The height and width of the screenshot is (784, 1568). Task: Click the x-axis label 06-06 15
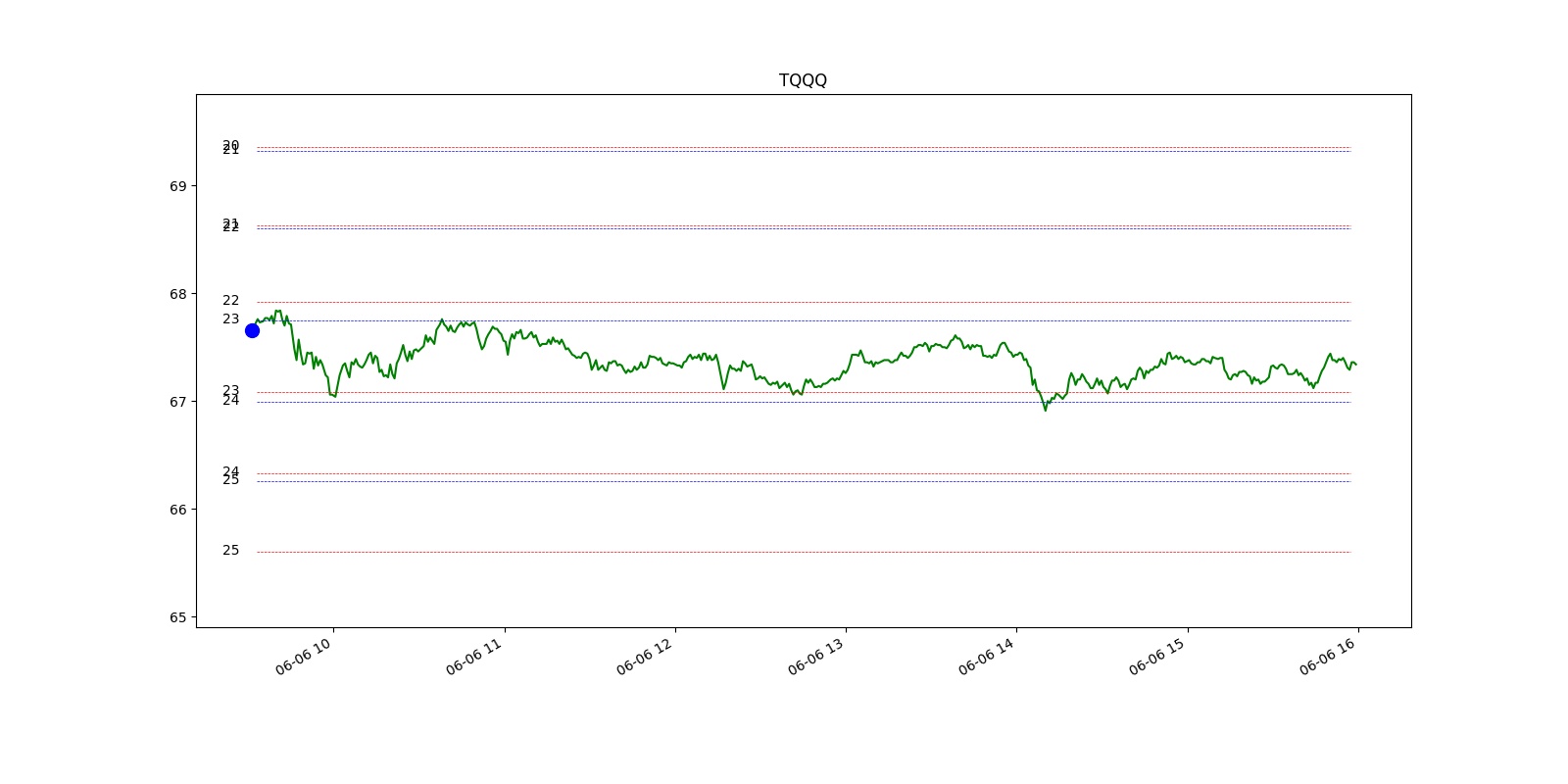coord(1158,656)
